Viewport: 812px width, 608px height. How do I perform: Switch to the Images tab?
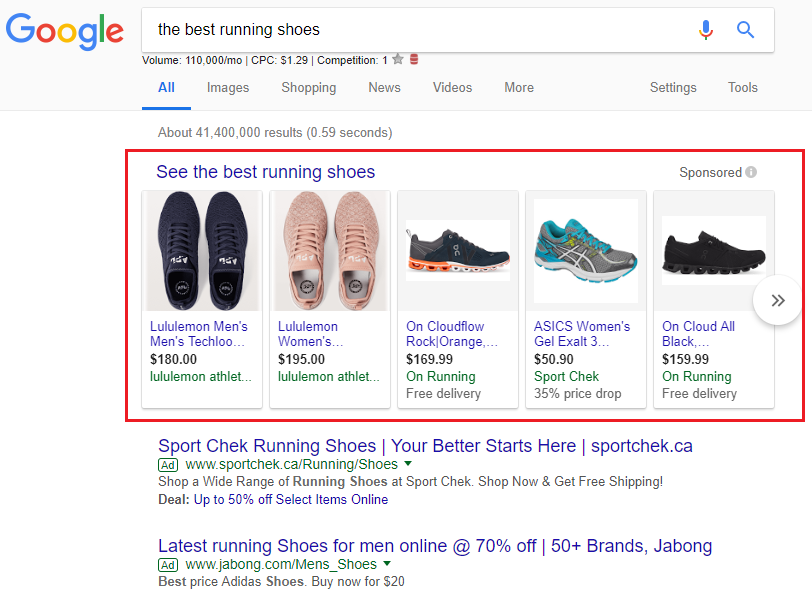pyautogui.click(x=228, y=88)
